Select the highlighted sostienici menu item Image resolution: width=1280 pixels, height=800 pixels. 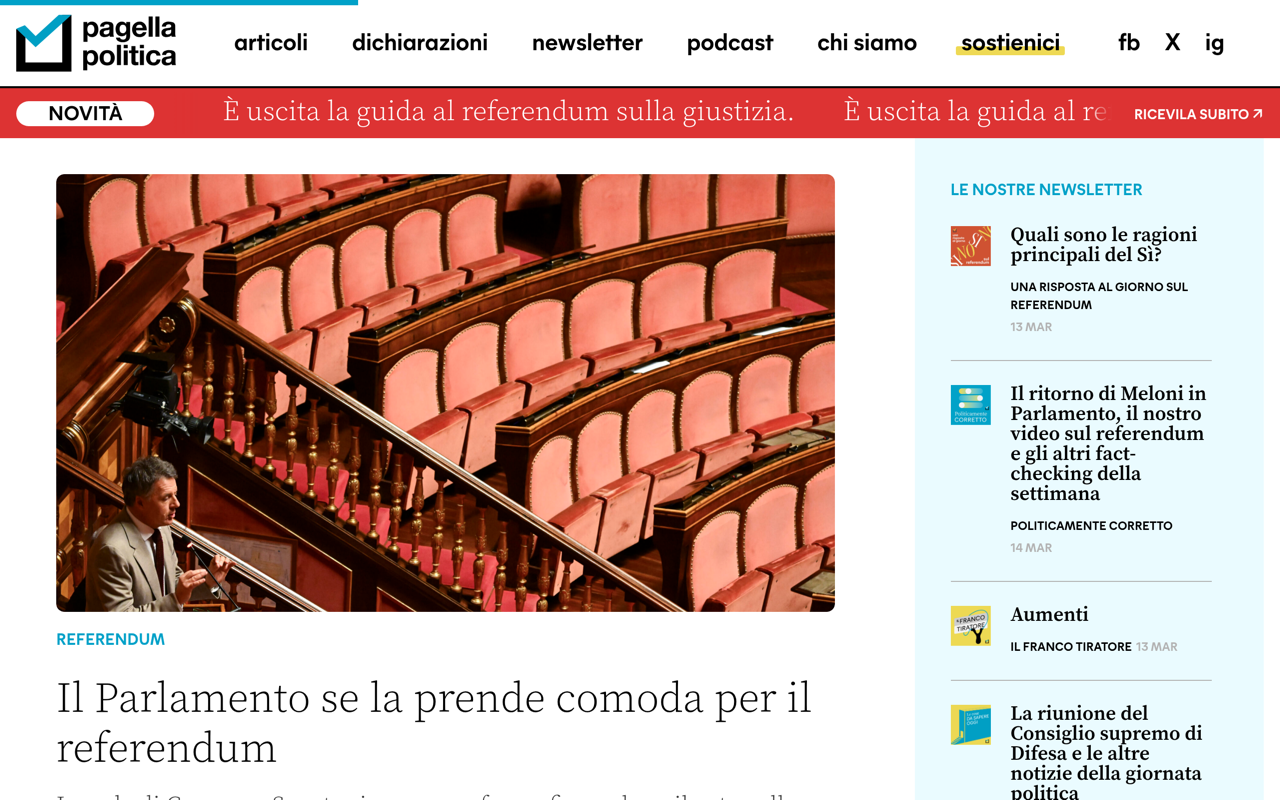[x=1010, y=43]
